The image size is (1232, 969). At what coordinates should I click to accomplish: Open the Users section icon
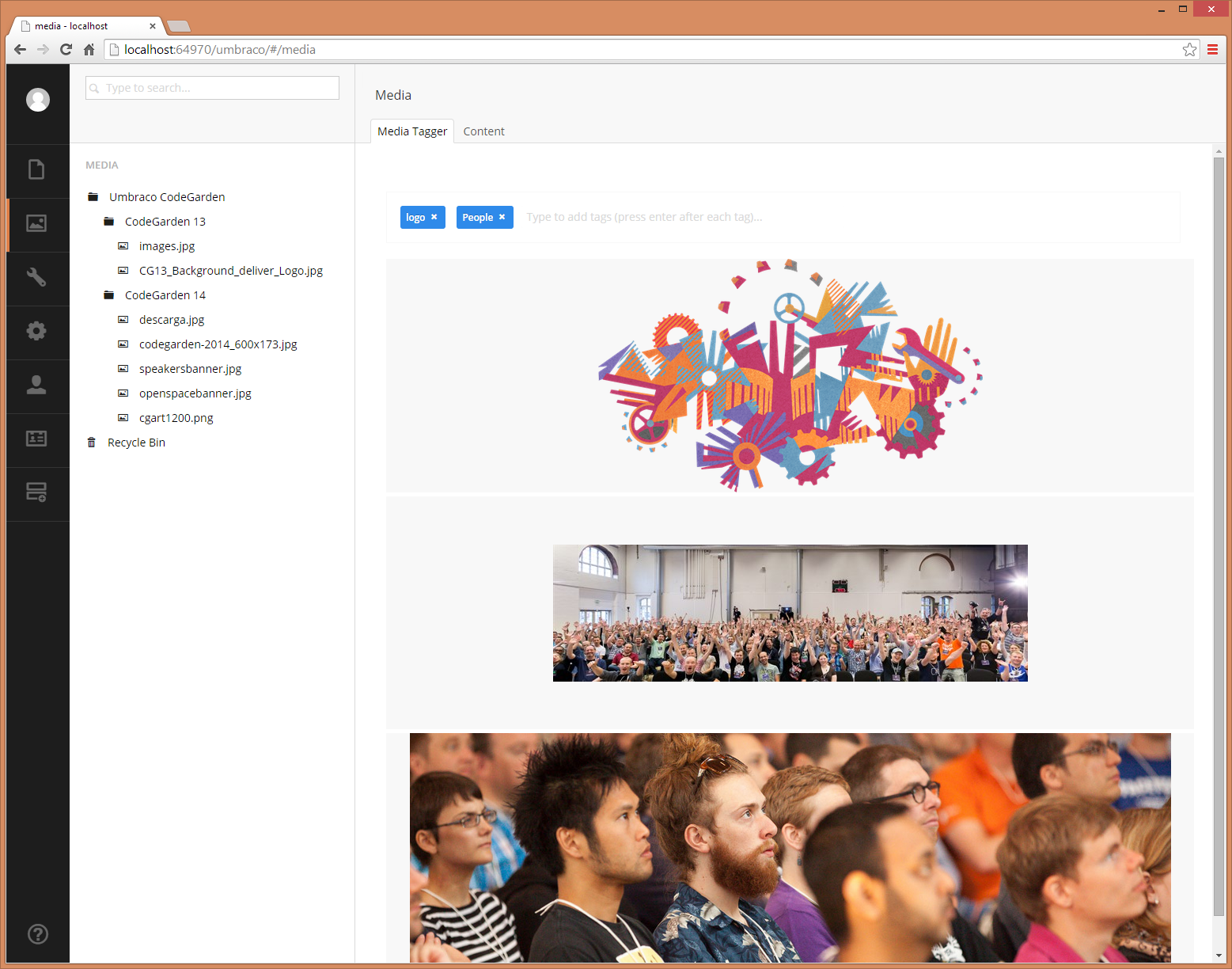36,385
